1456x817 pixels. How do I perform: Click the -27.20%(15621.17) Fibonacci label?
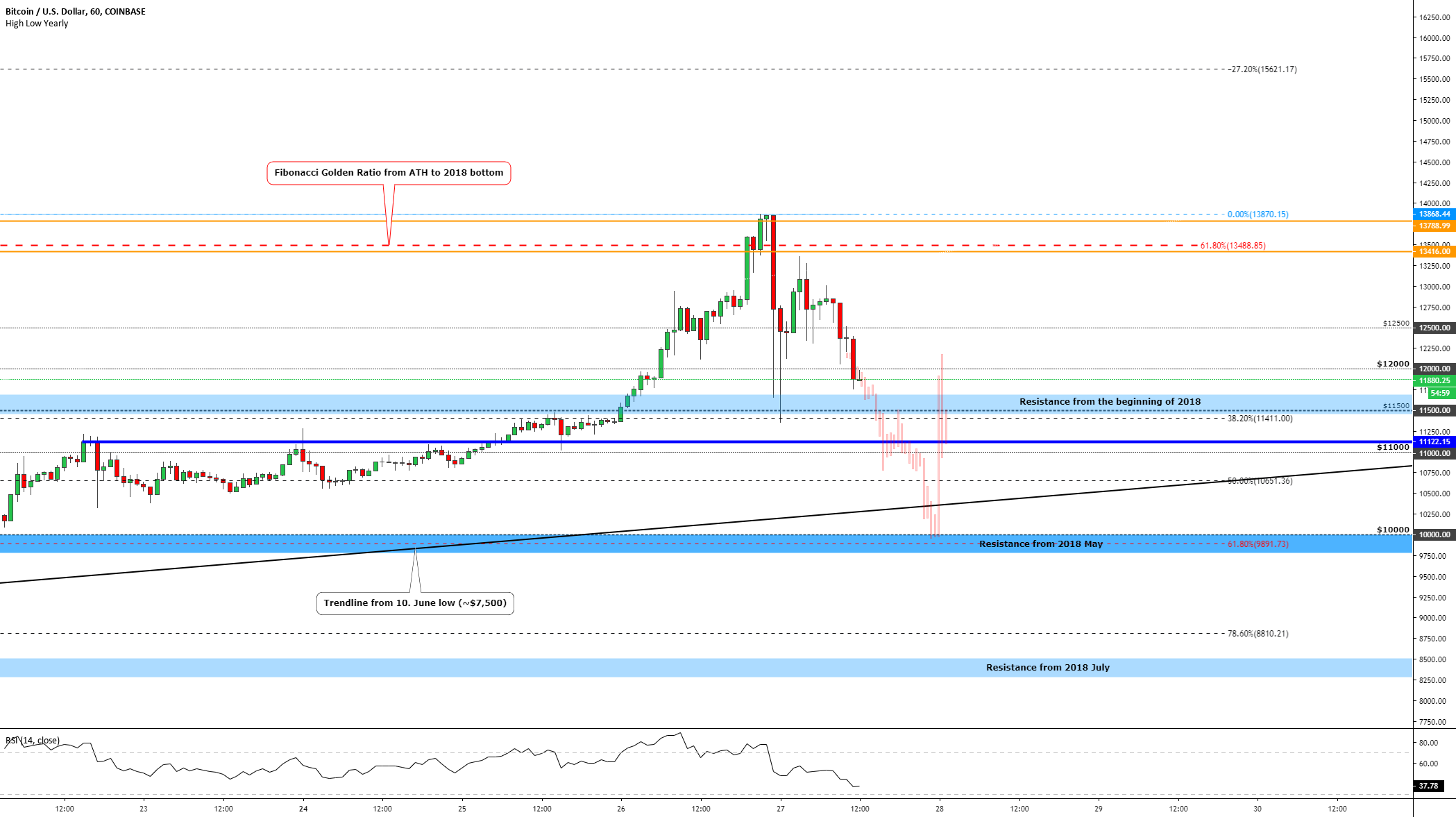click(x=1262, y=69)
